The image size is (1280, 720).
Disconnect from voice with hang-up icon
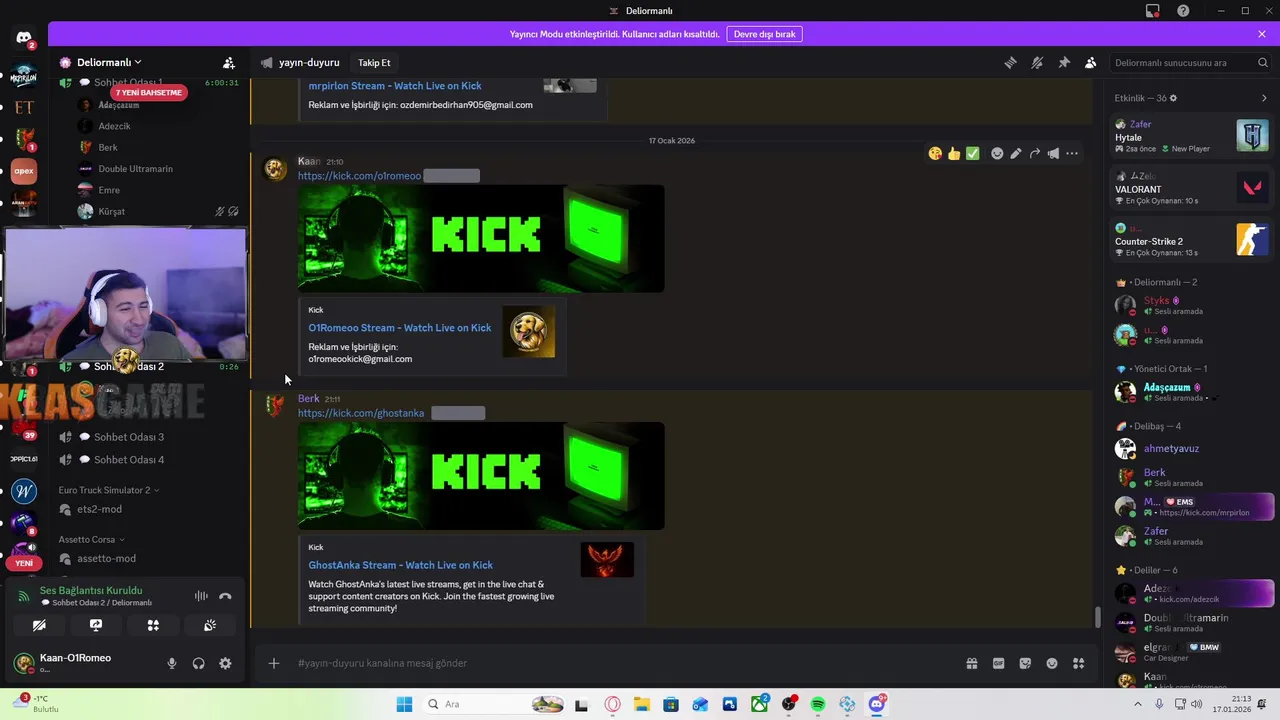pyautogui.click(x=225, y=596)
